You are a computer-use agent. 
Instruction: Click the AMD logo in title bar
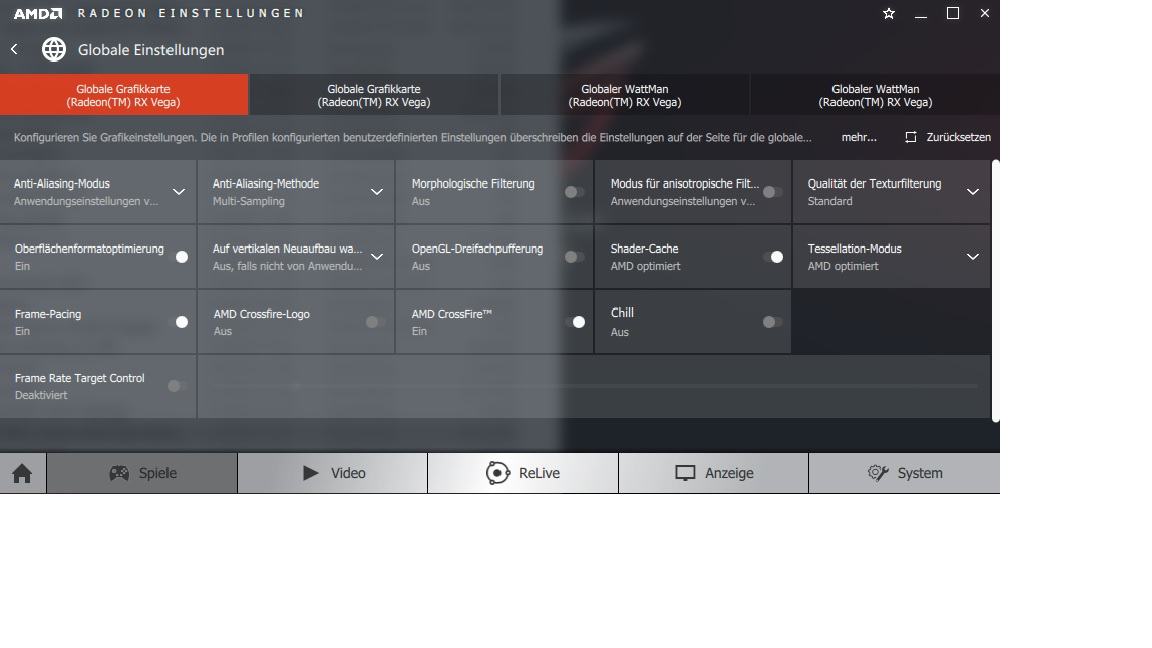click(x=37, y=13)
